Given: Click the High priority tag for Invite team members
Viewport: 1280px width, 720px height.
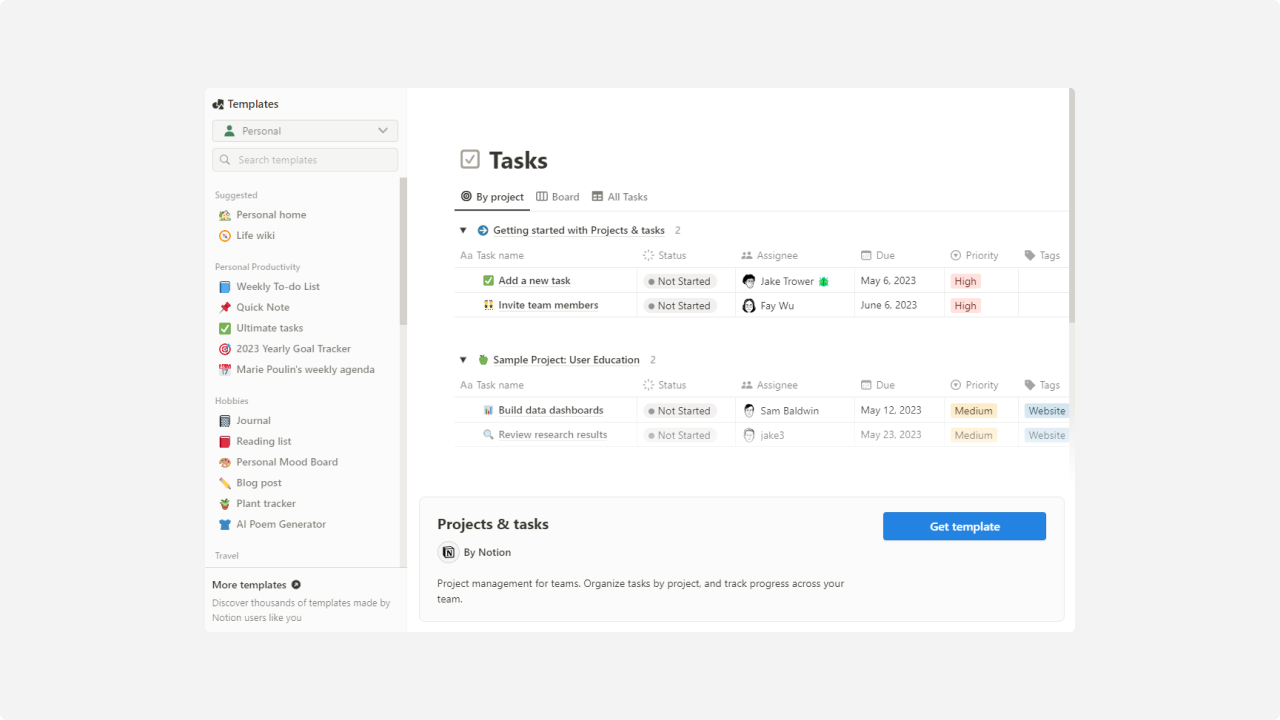Looking at the screenshot, I should pyautogui.click(x=964, y=305).
